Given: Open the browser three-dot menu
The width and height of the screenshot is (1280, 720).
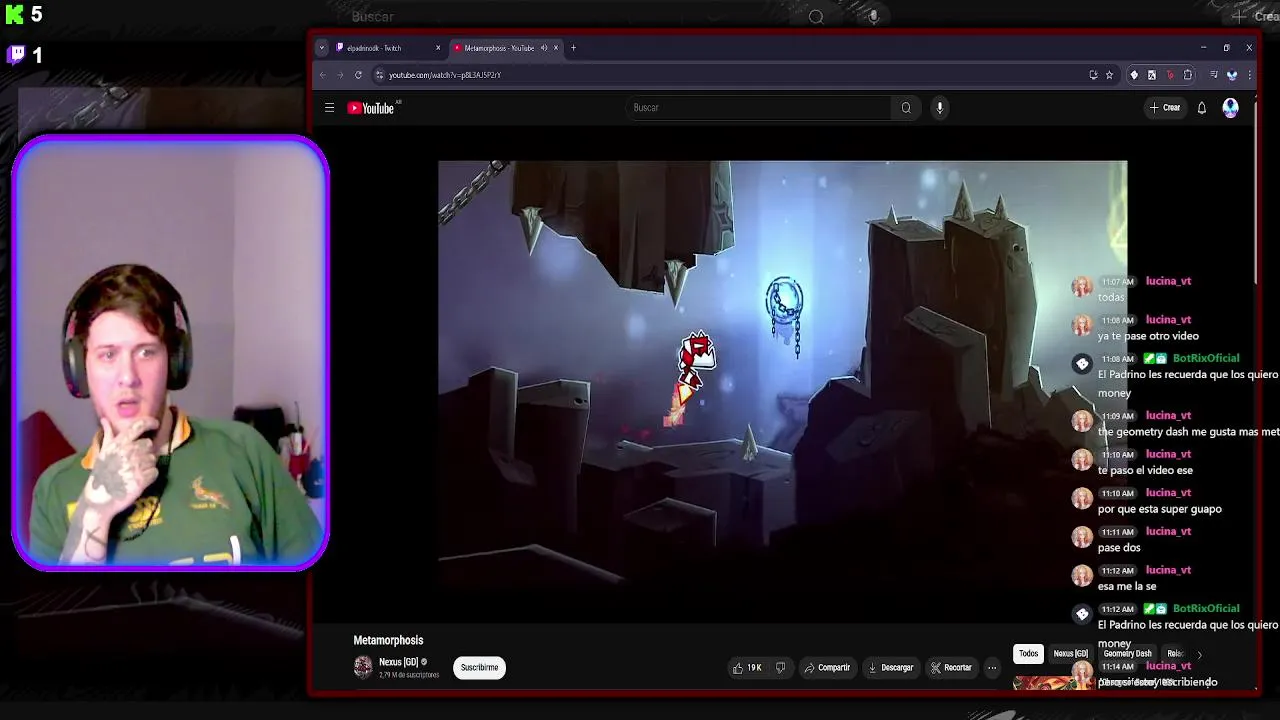Looking at the screenshot, I should point(1249,75).
